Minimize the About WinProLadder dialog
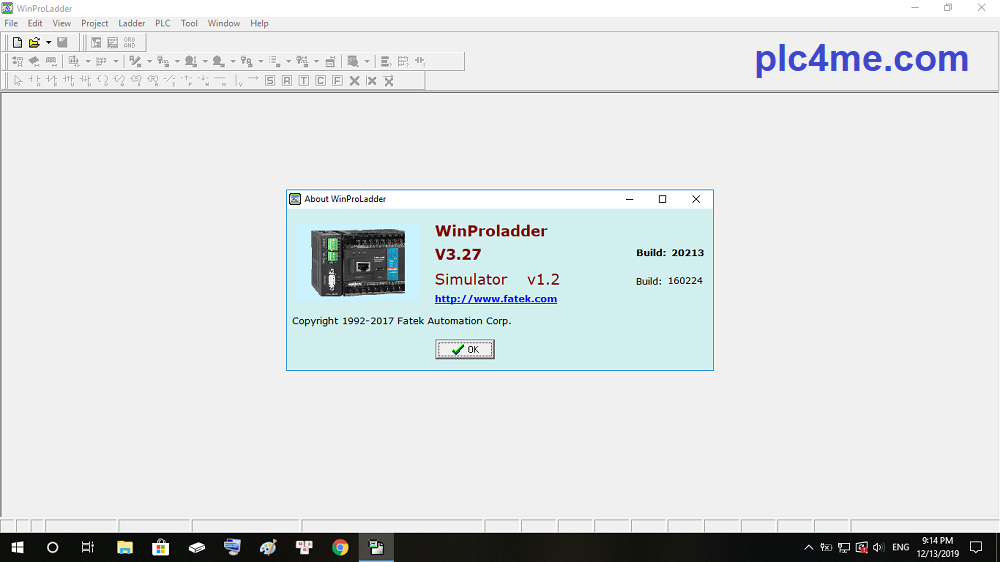 point(629,199)
